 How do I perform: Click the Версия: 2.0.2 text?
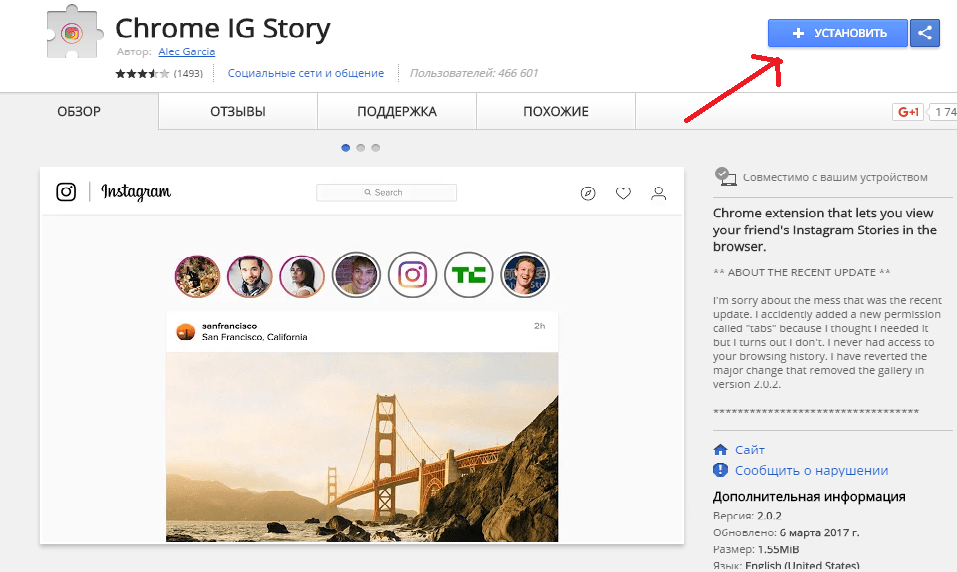(747, 516)
